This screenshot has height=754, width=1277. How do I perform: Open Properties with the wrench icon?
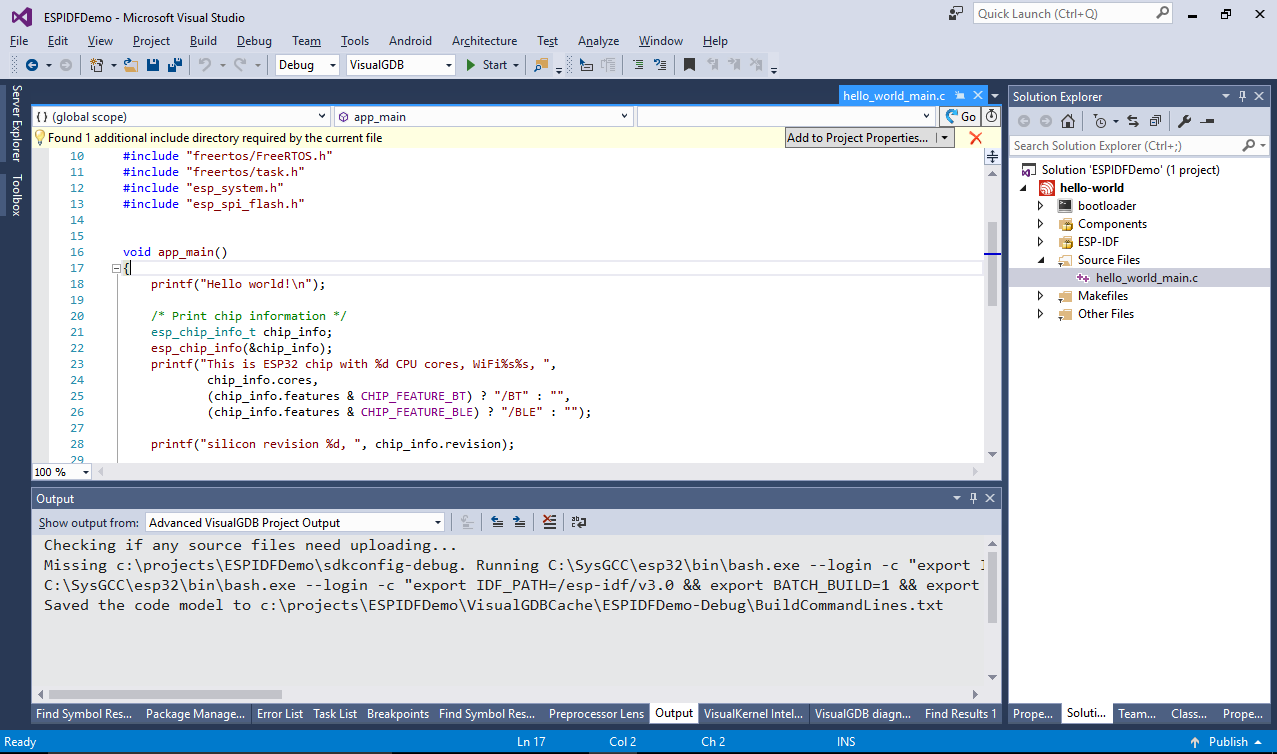(x=1183, y=121)
